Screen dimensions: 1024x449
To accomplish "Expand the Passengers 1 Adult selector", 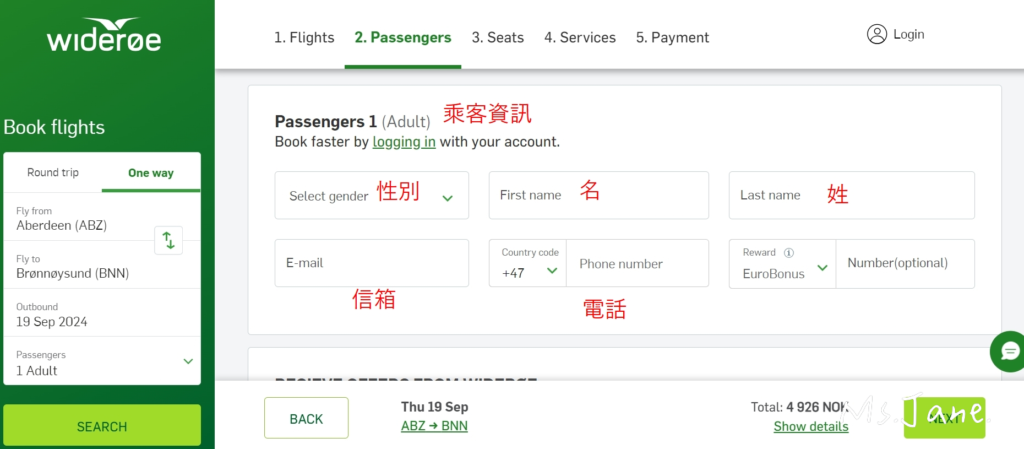I will 102,362.
